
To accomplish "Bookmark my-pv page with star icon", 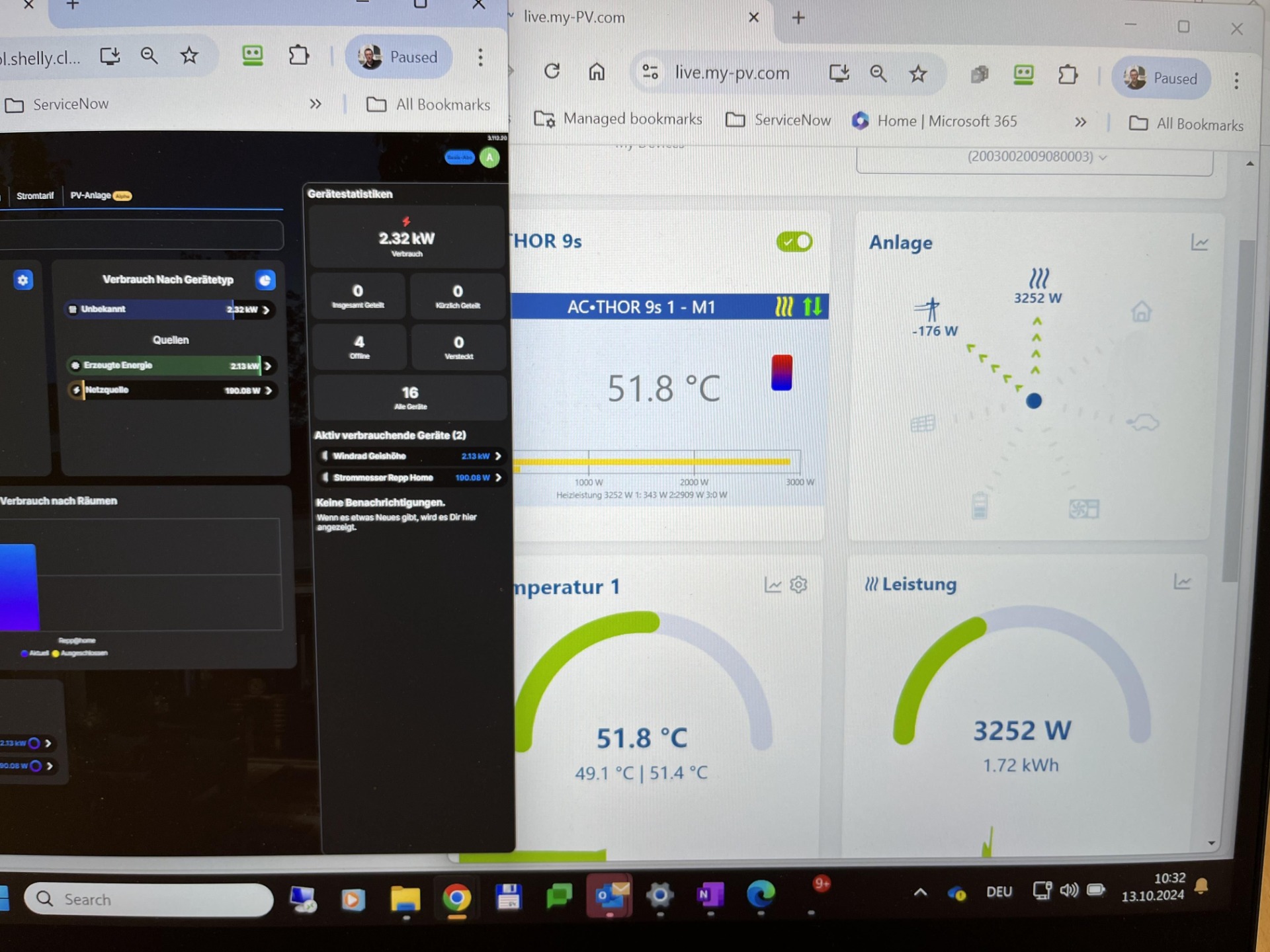I will [x=917, y=74].
